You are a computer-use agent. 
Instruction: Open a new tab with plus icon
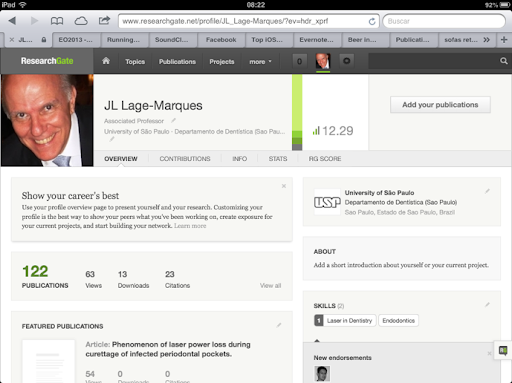(x=504, y=40)
